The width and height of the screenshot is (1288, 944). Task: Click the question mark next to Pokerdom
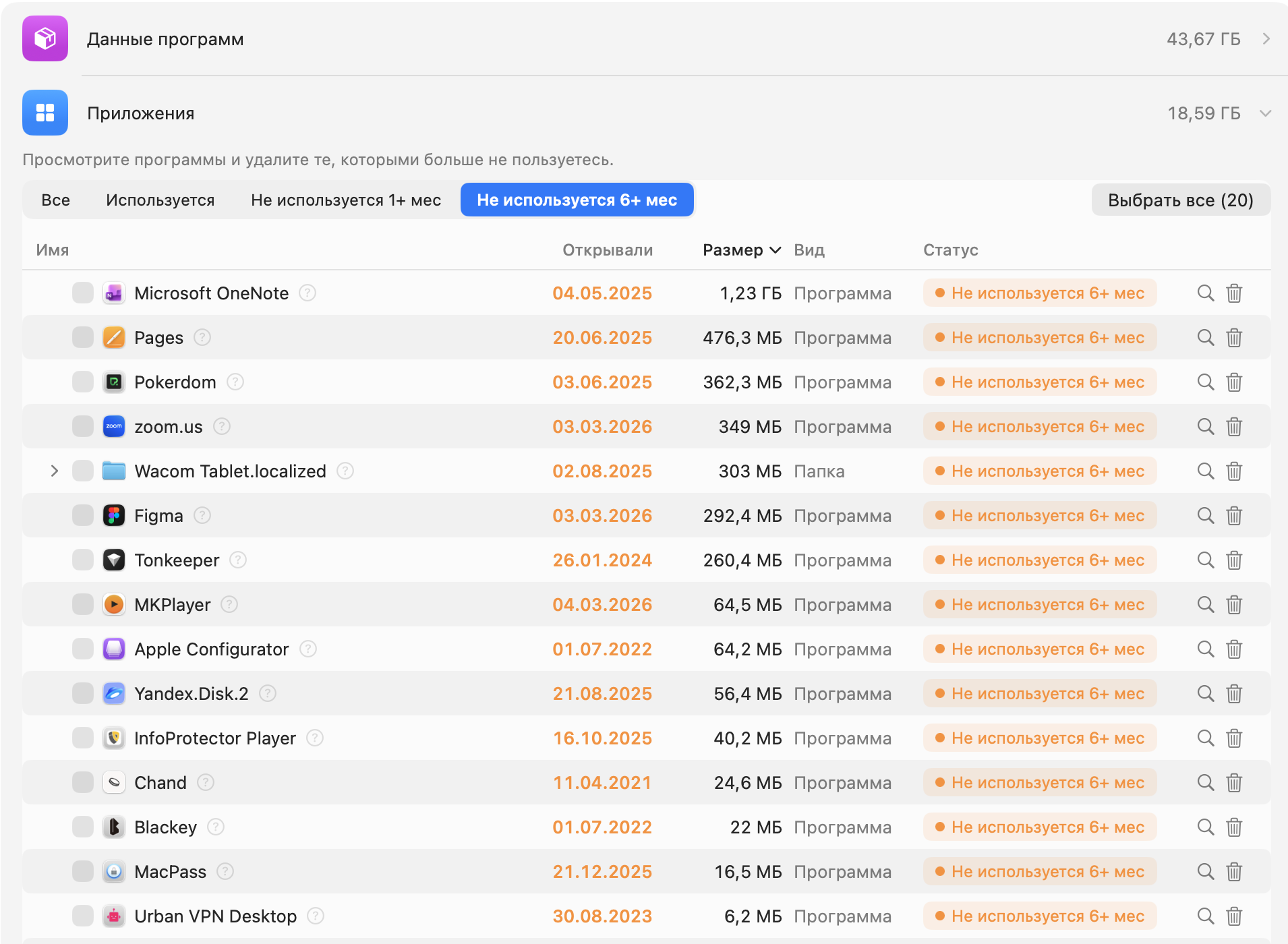coord(235,382)
